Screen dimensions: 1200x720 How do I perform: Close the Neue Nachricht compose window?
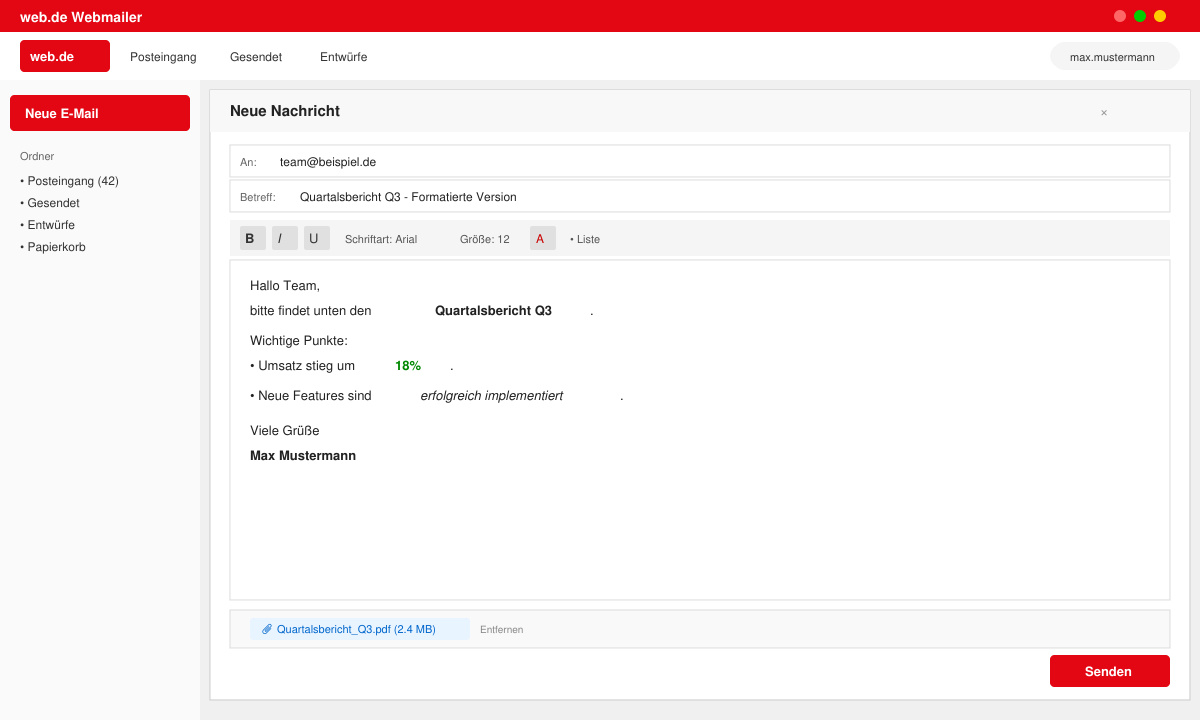[x=1104, y=113]
